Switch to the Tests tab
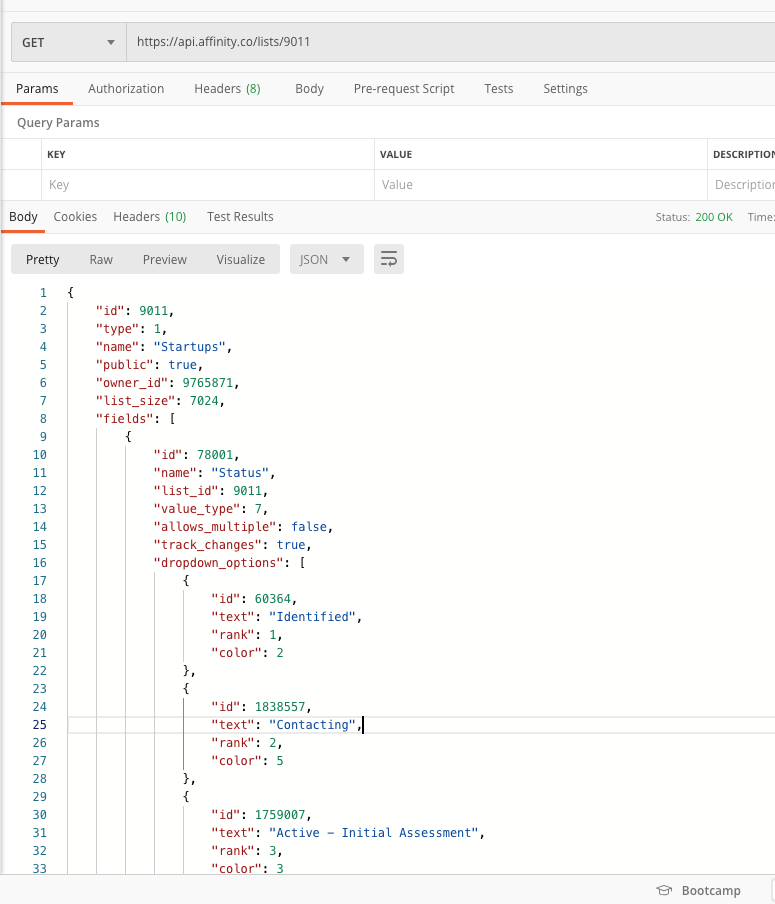Viewport: 775px width, 904px height. coord(498,89)
